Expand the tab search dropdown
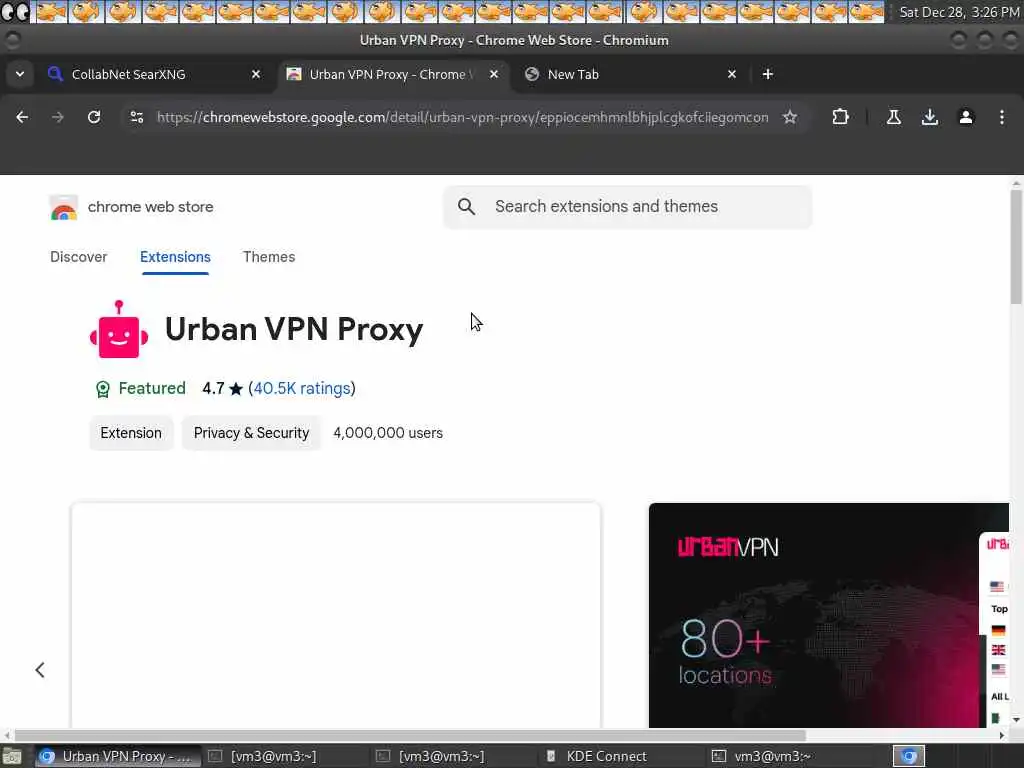 20,74
